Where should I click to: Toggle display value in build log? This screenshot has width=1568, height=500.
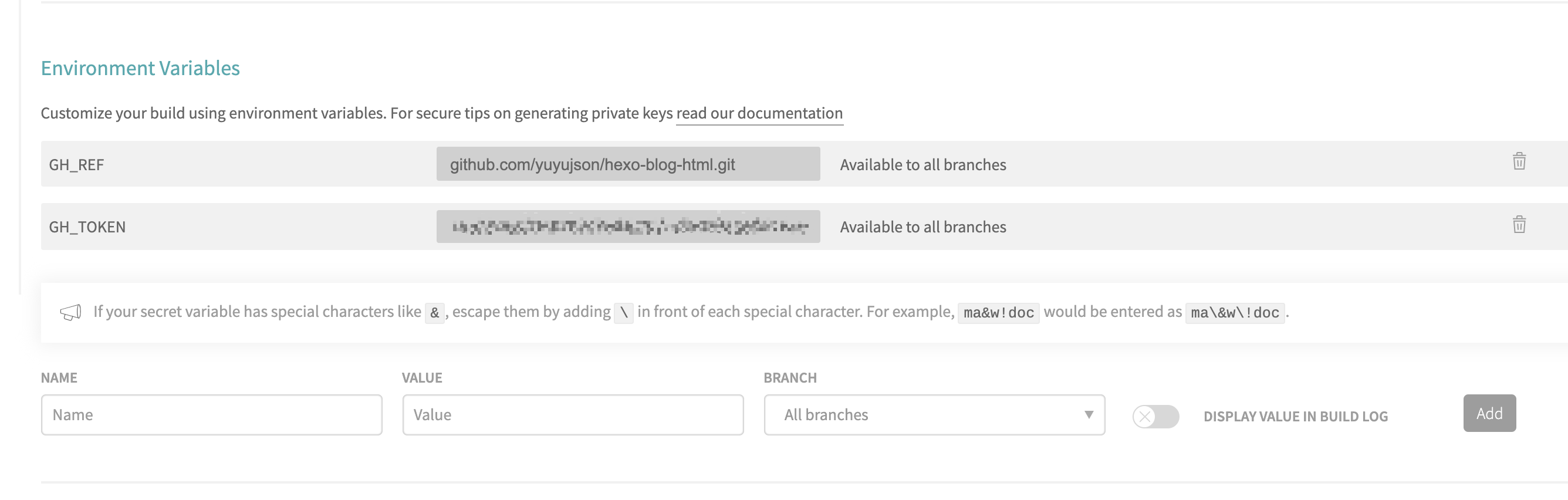[1155, 417]
